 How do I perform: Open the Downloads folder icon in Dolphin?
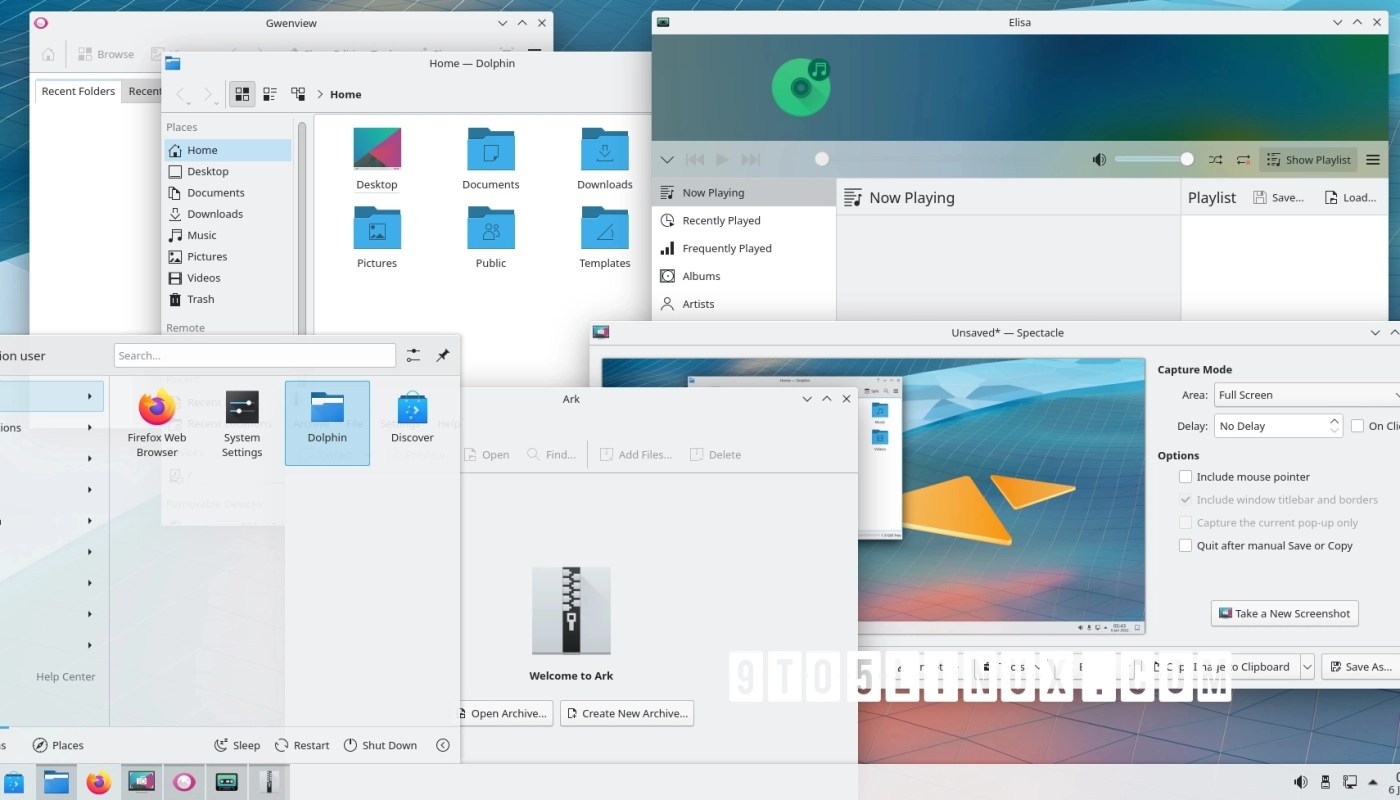click(x=605, y=158)
